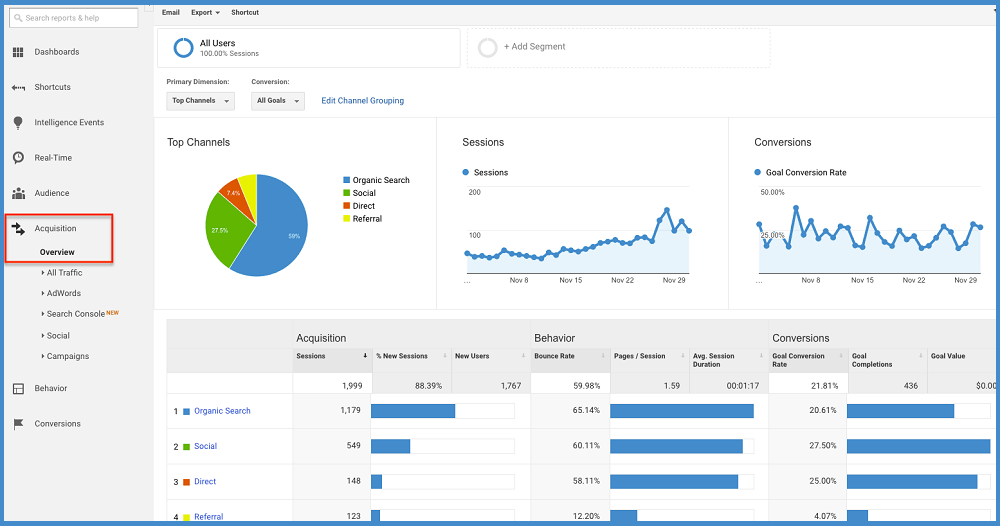Sort by Goal Conversion Rate arrow
This screenshot has height=526, width=1000.
[x=841, y=356]
